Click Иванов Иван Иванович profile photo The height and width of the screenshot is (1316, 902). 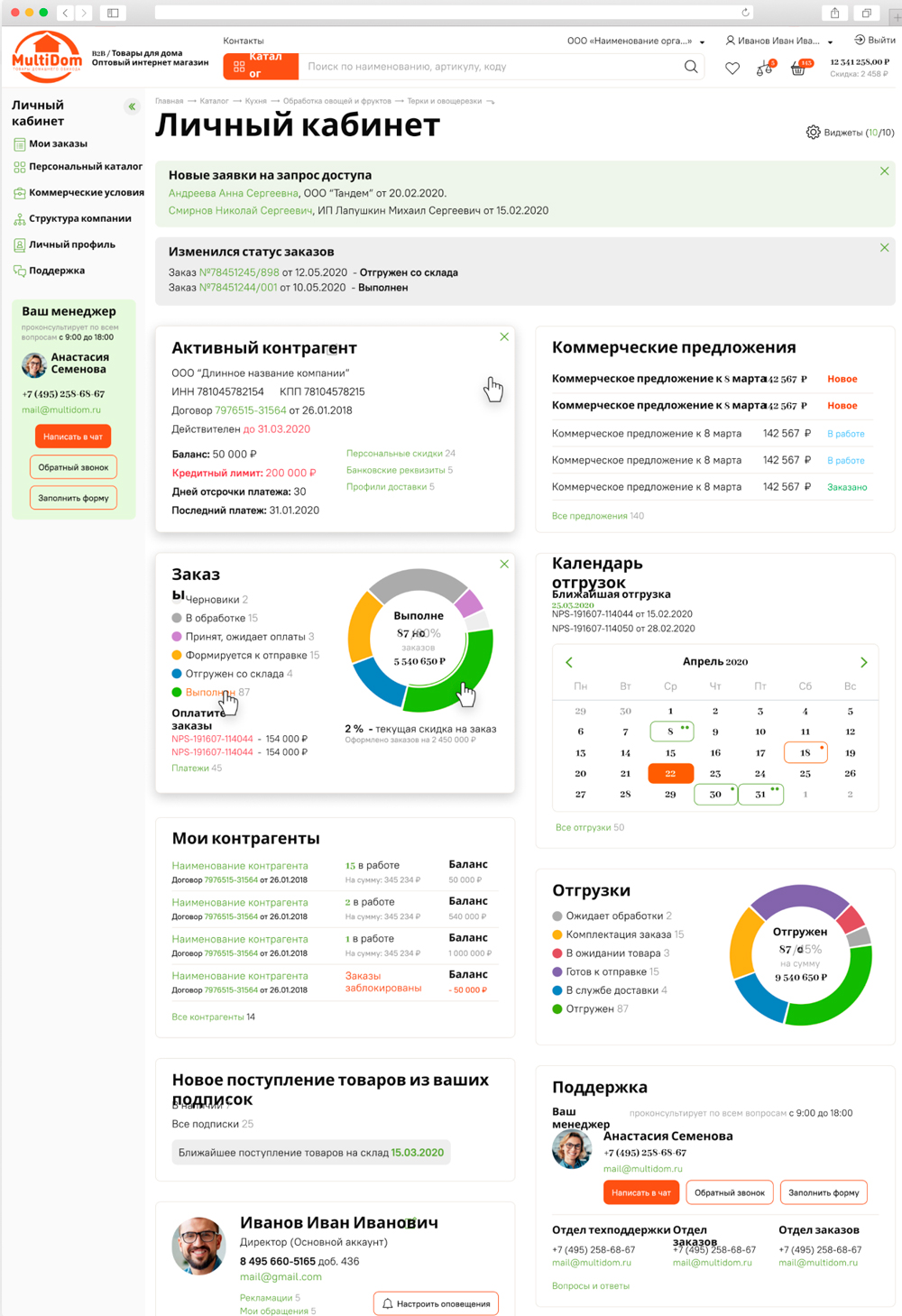click(198, 1246)
